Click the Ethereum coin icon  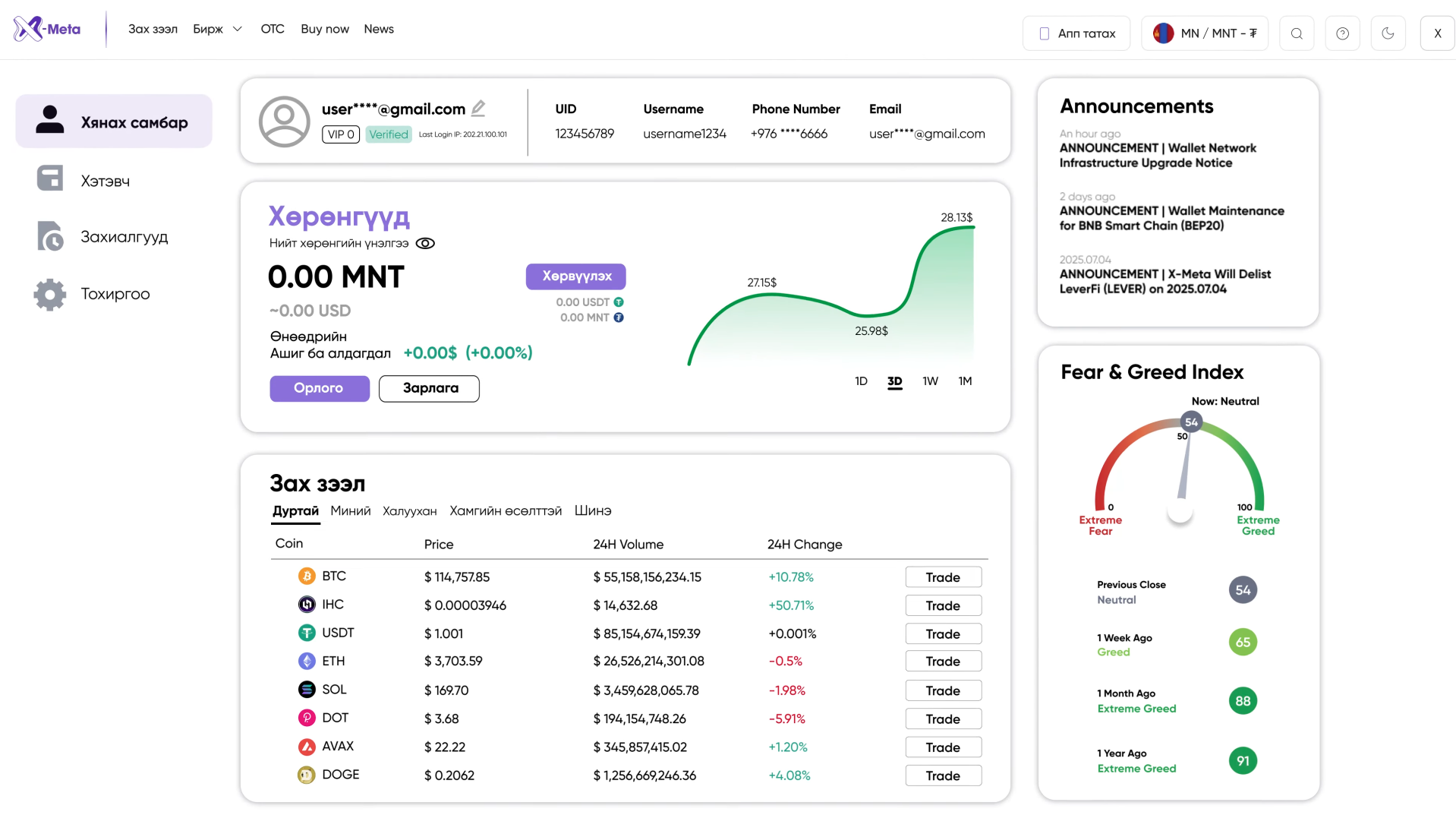307,662
